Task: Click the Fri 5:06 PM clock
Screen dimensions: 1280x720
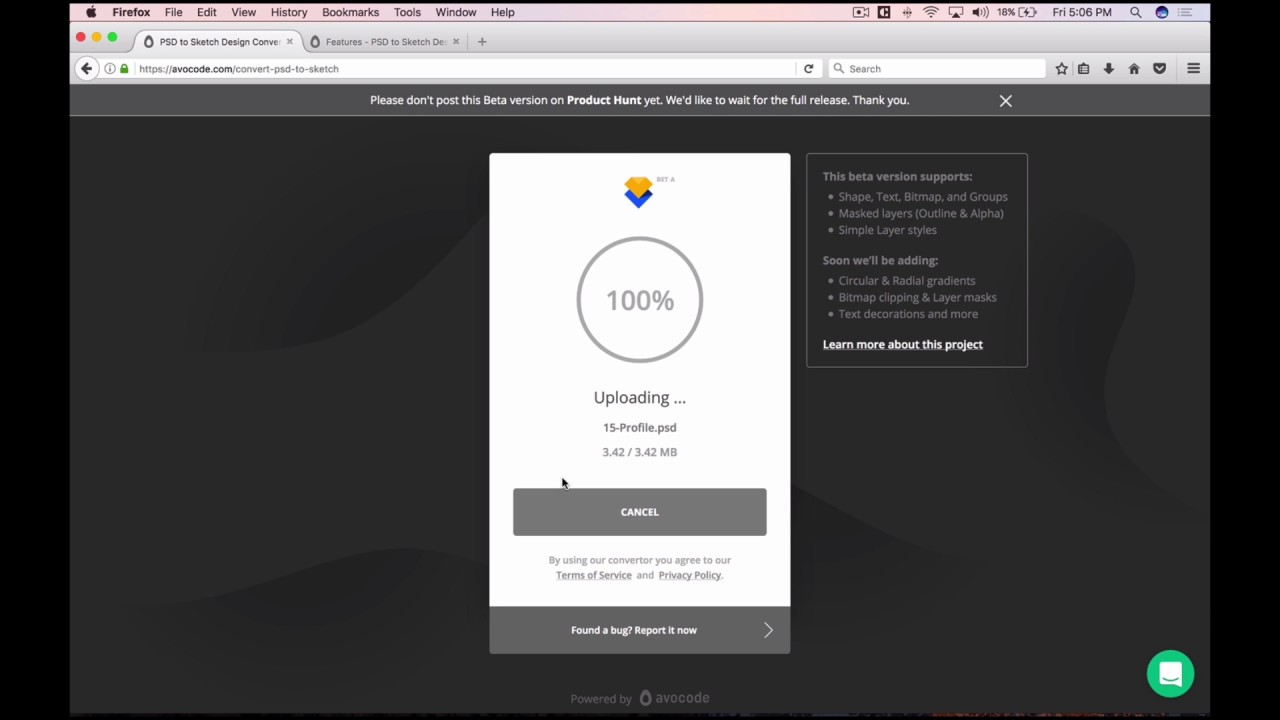Action: coord(1082,12)
